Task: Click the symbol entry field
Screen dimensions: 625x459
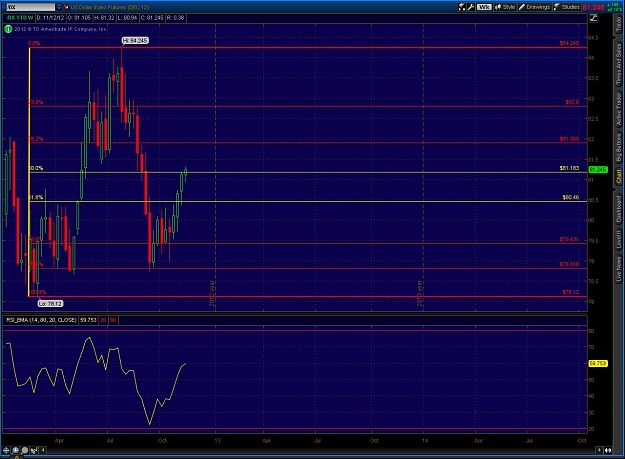Action: (x=31, y=7)
